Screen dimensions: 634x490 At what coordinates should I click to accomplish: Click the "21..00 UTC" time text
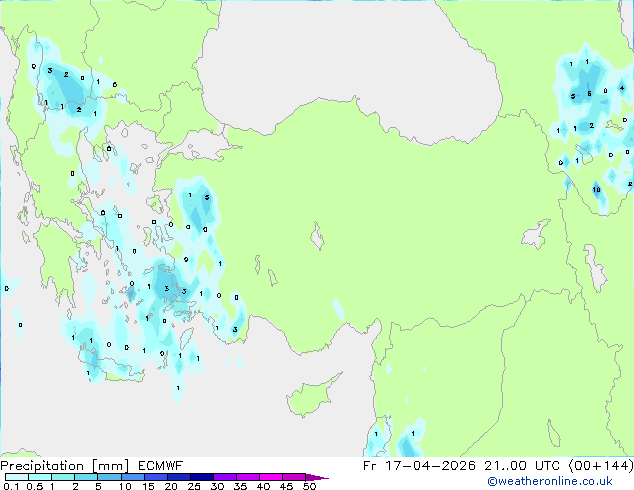coord(522,466)
